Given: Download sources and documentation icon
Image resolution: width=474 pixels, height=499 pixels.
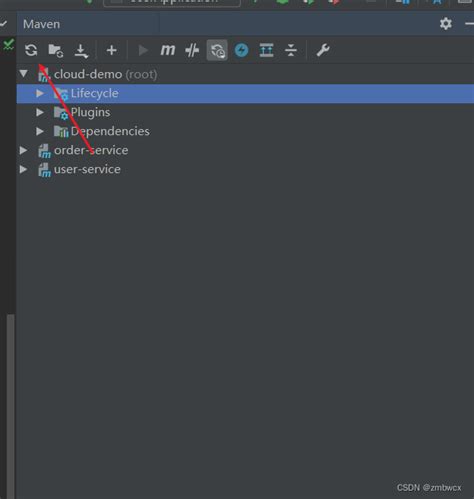Looking at the screenshot, I should 81,51.
